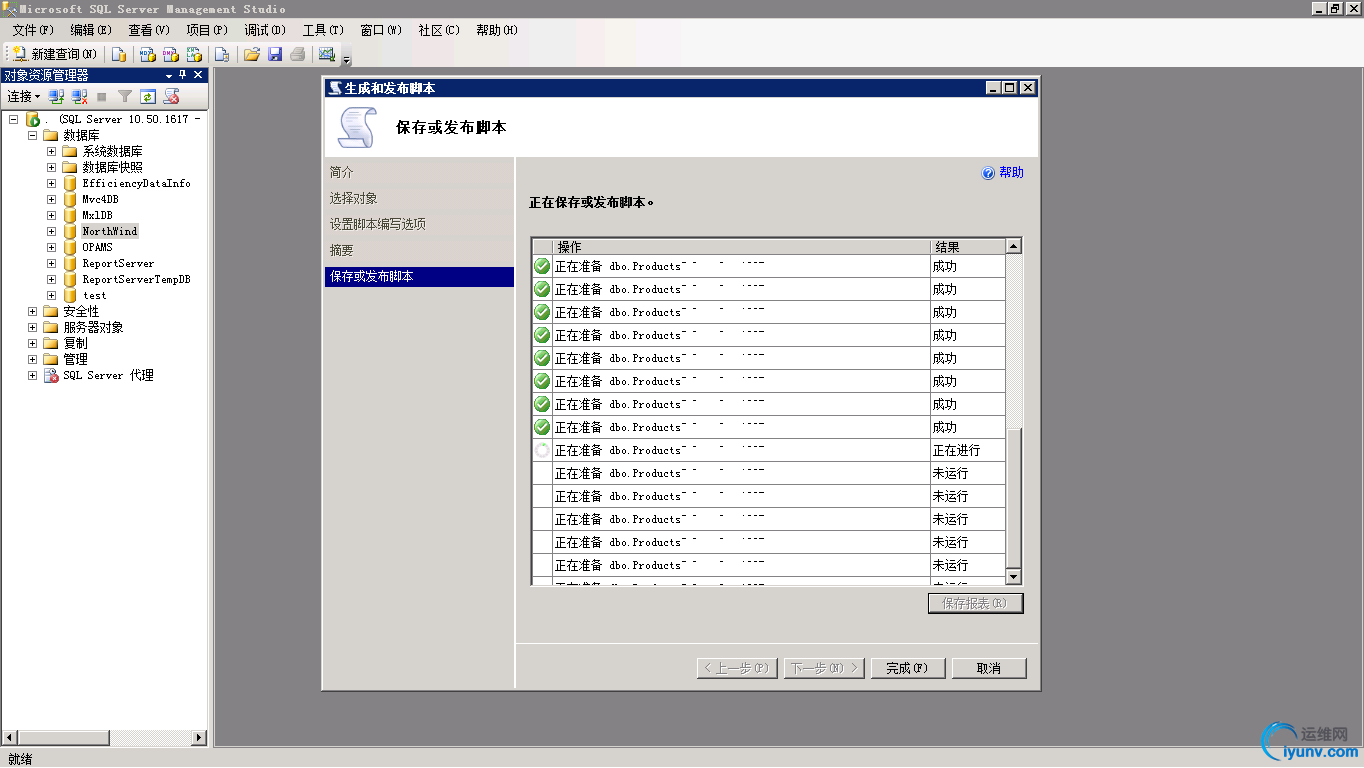Collapse the SQL Server 10.50.1617 node
The height and width of the screenshot is (768, 1364).
click(13, 119)
